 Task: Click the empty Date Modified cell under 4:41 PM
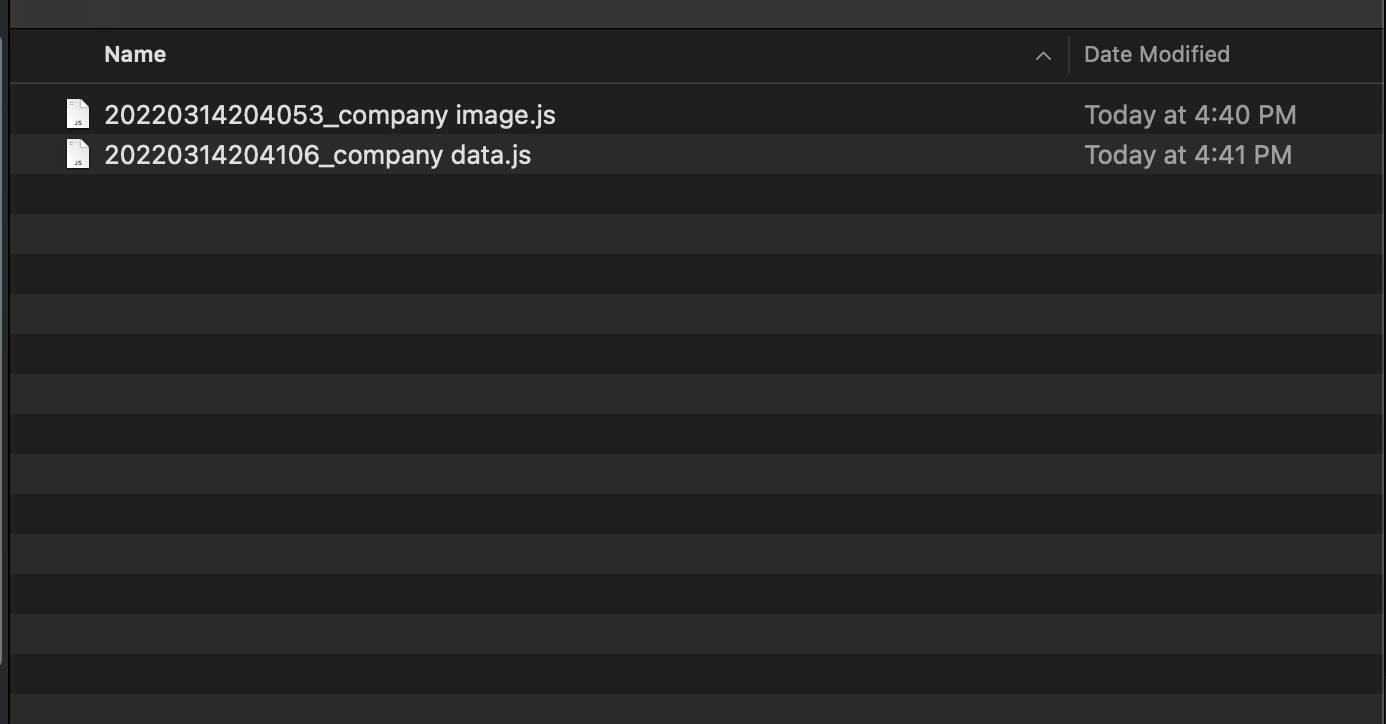[1188, 194]
